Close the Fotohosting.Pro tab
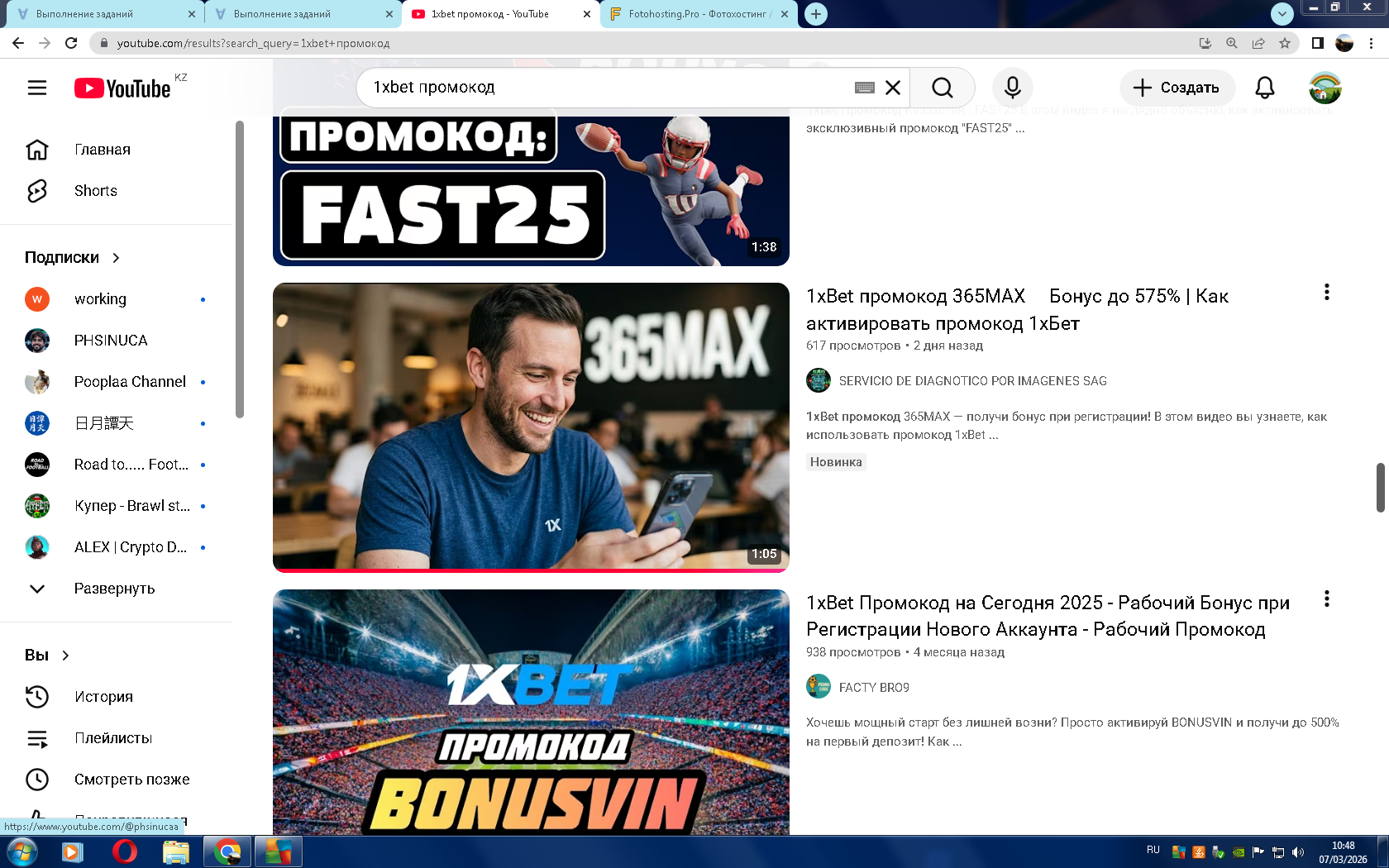This screenshot has width=1389, height=868. 785,14
